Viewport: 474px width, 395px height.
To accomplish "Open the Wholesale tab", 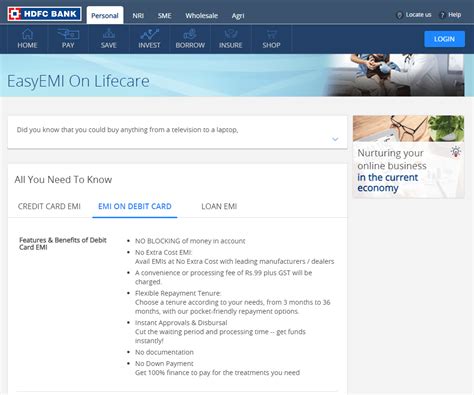I will pos(202,16).
